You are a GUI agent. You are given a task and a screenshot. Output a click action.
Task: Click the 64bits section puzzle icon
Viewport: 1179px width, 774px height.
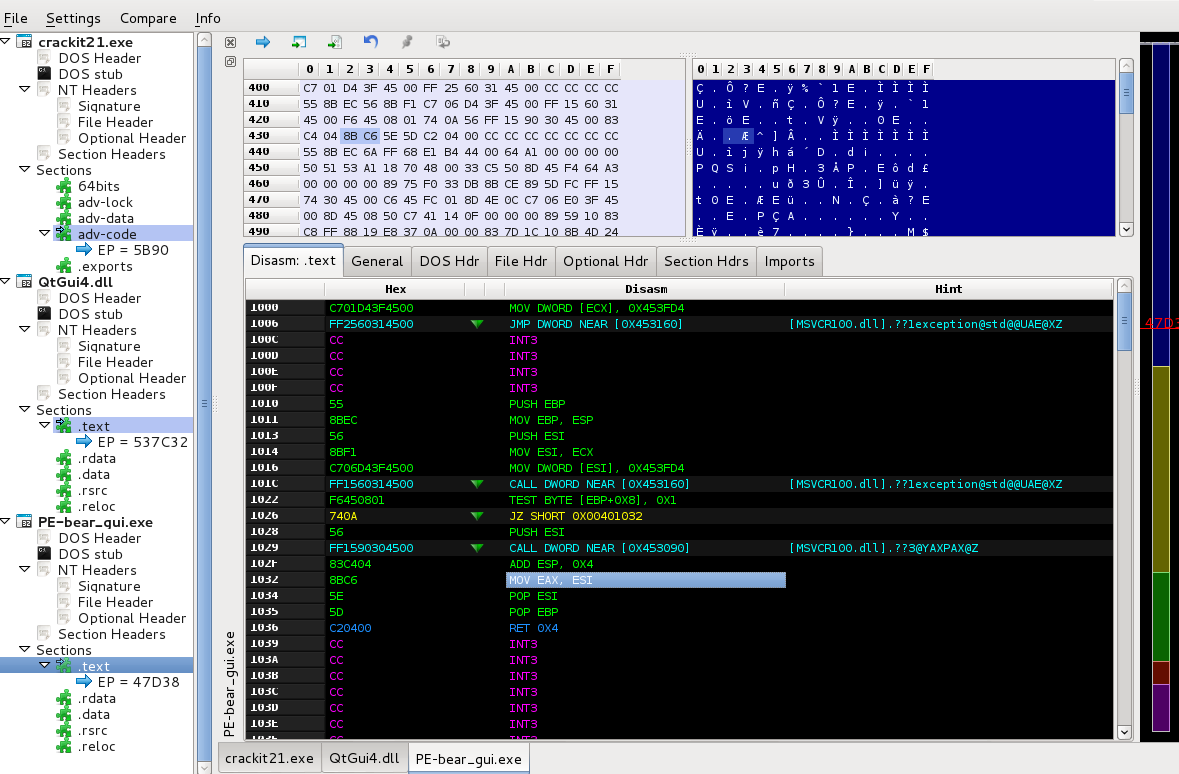tap(64, 186)
